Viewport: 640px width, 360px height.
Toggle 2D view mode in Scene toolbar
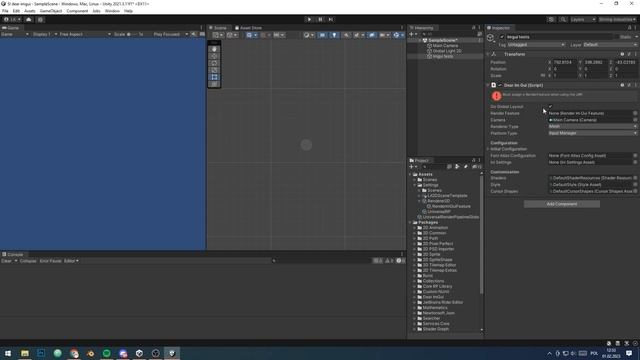click(322, 35)
